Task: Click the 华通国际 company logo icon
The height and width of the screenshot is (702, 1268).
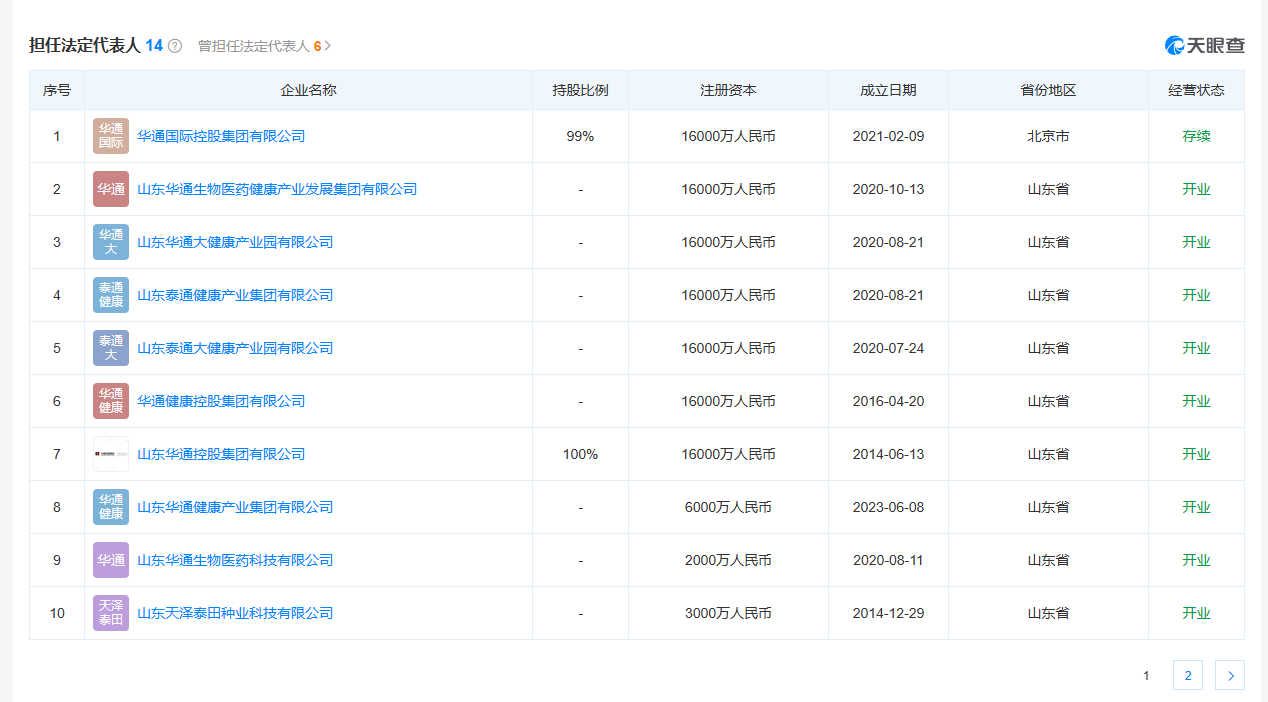Action: pos(111,136)
